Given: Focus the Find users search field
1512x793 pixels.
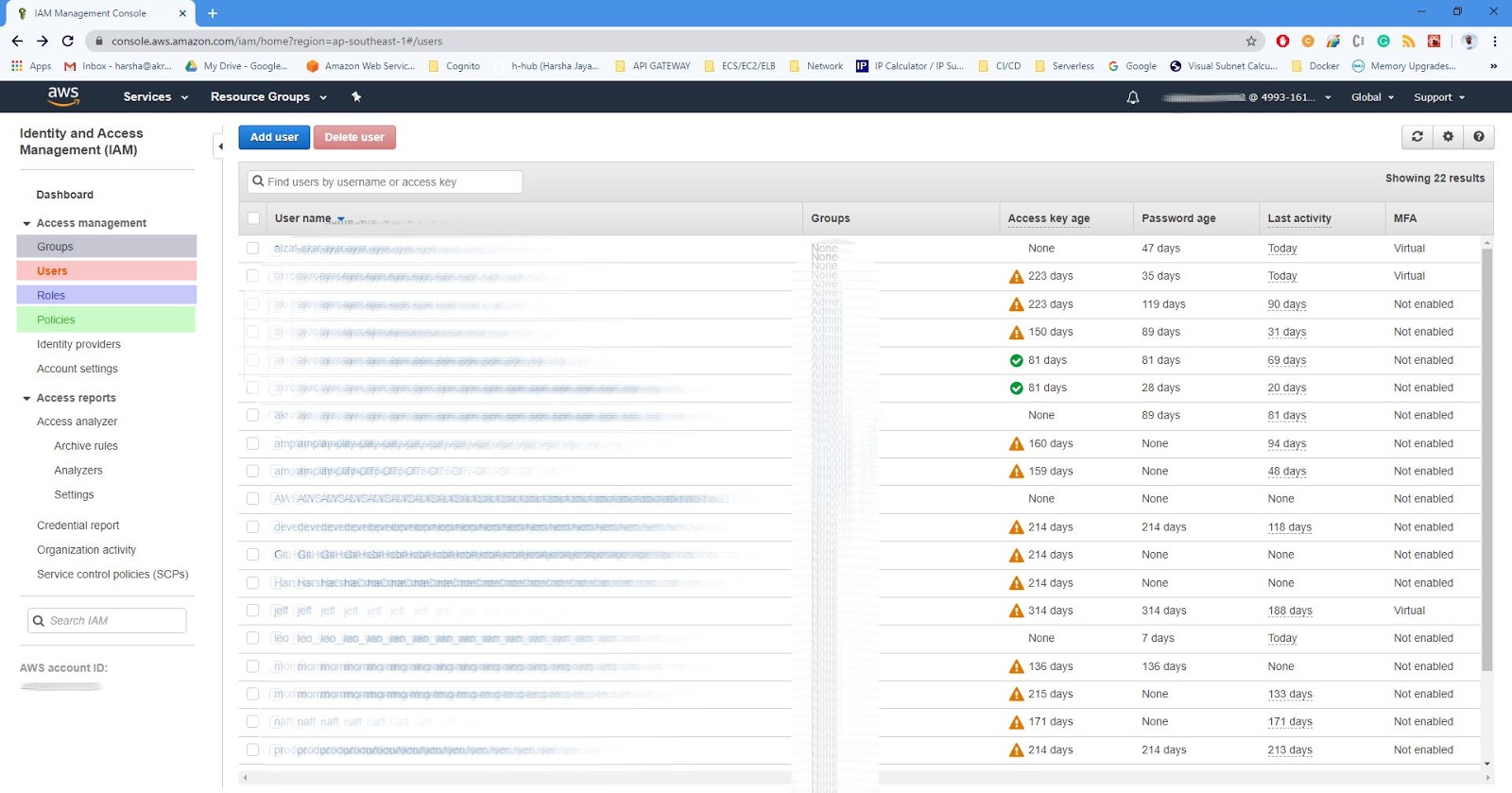Looking at the screenshot, I should point(385,181).
